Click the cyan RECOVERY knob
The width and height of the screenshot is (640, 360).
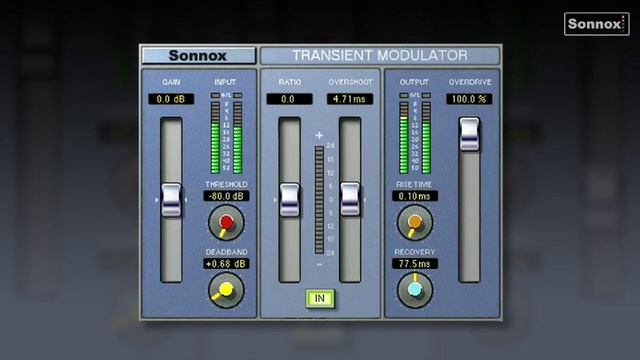(x=415, y=290)
